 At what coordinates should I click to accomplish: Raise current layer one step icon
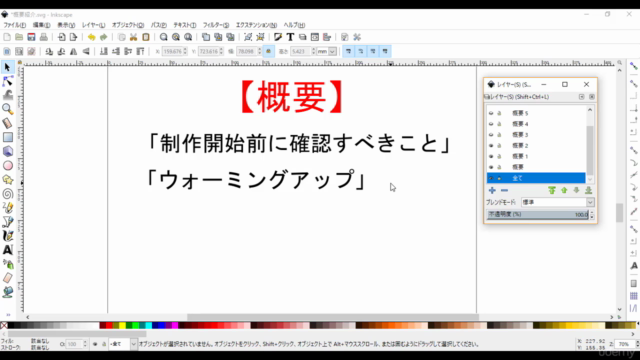click(564, 190)
